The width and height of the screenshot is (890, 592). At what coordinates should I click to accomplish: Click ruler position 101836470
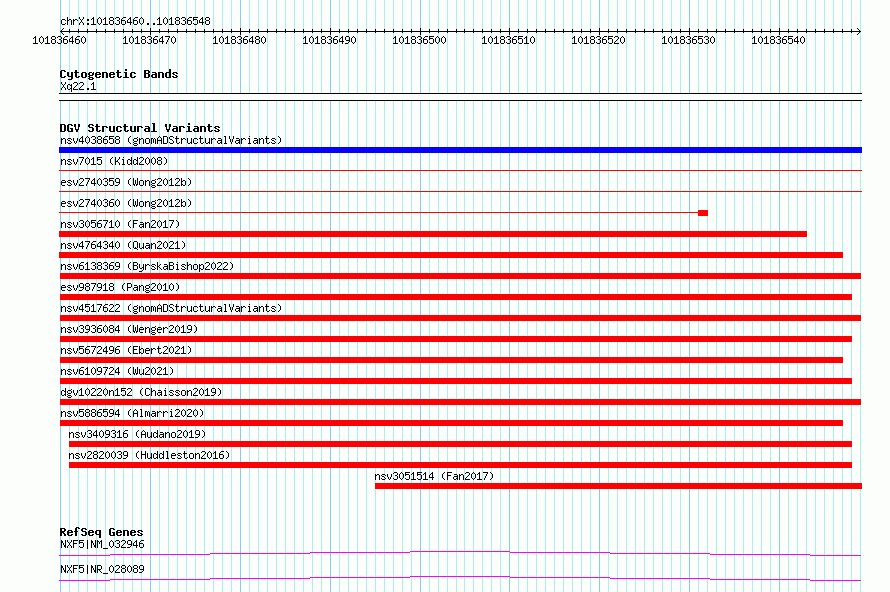[149, 40]
